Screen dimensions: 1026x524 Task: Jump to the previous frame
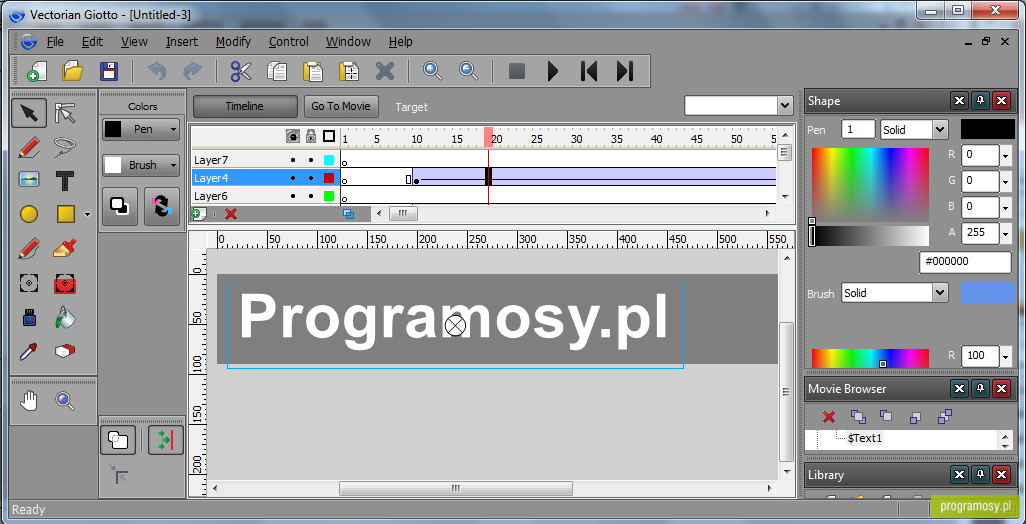[589, 71]
